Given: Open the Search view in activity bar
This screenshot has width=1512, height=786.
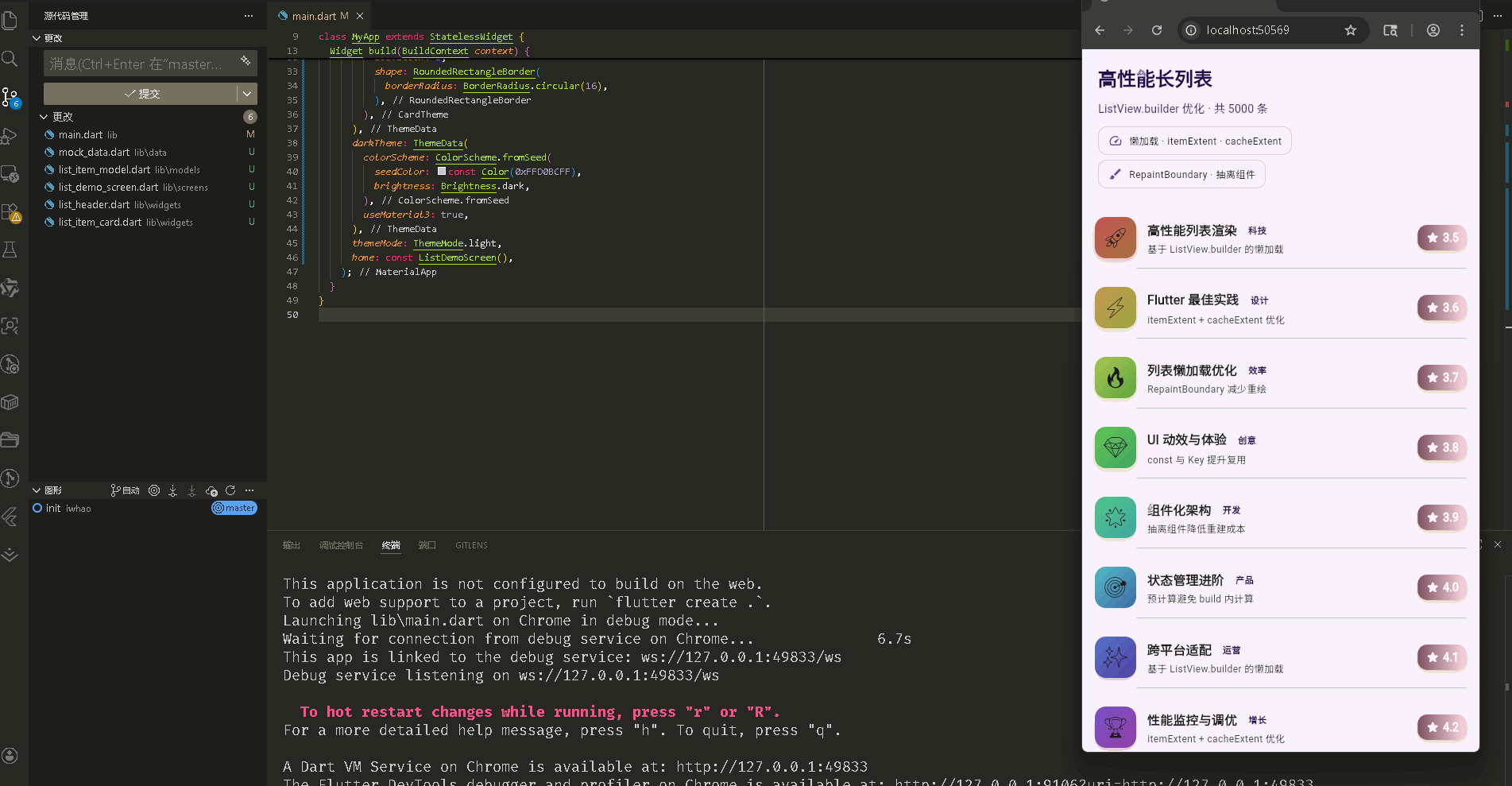Looking at the screenshot, I should (x=10, y=59).
